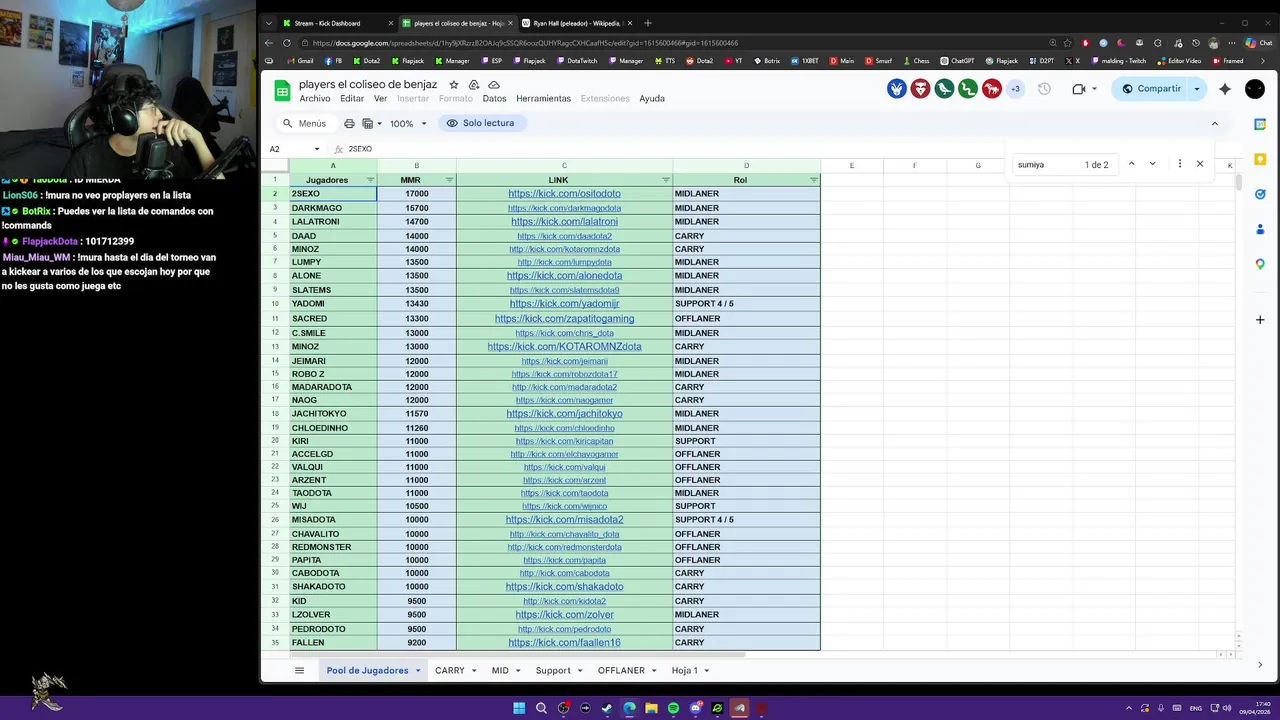This screenshot has width=1280, height=720.
Task: Open Windows Start menu
Action: point(519,708)
